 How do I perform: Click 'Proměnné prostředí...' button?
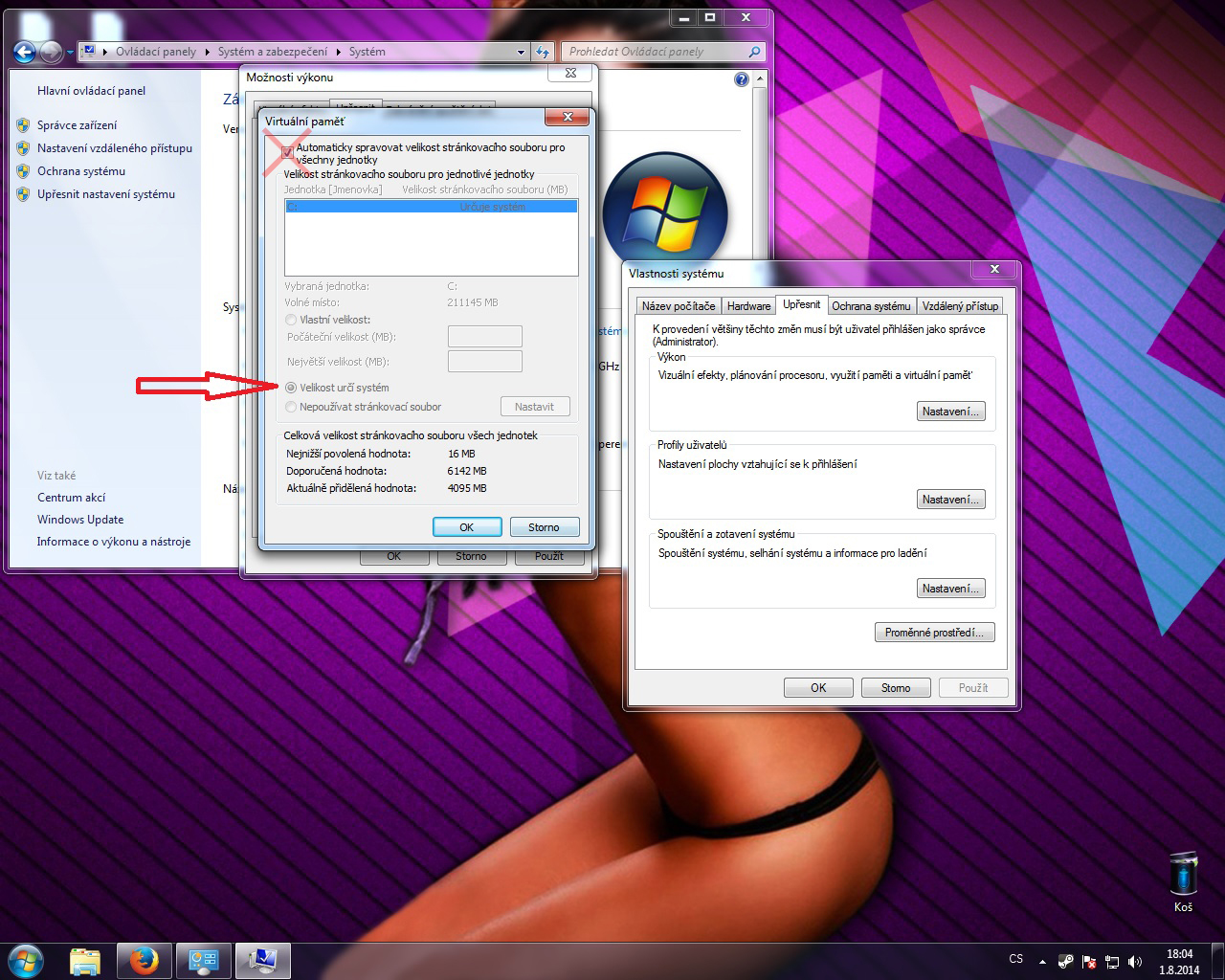[934, 633]
